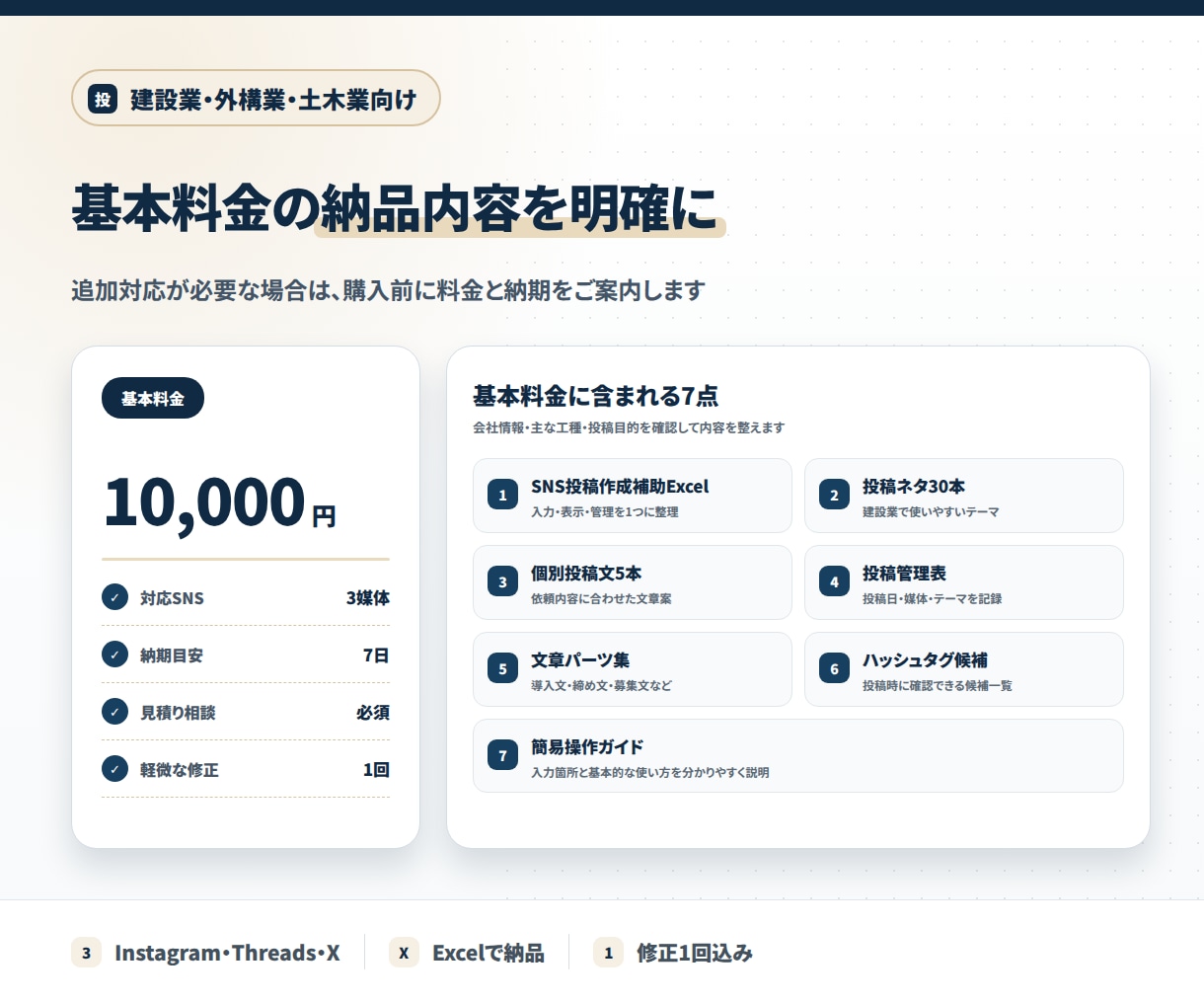1204x1003 pixels.
Task: Click the 納期目安 label
Action: pos(172,656)
